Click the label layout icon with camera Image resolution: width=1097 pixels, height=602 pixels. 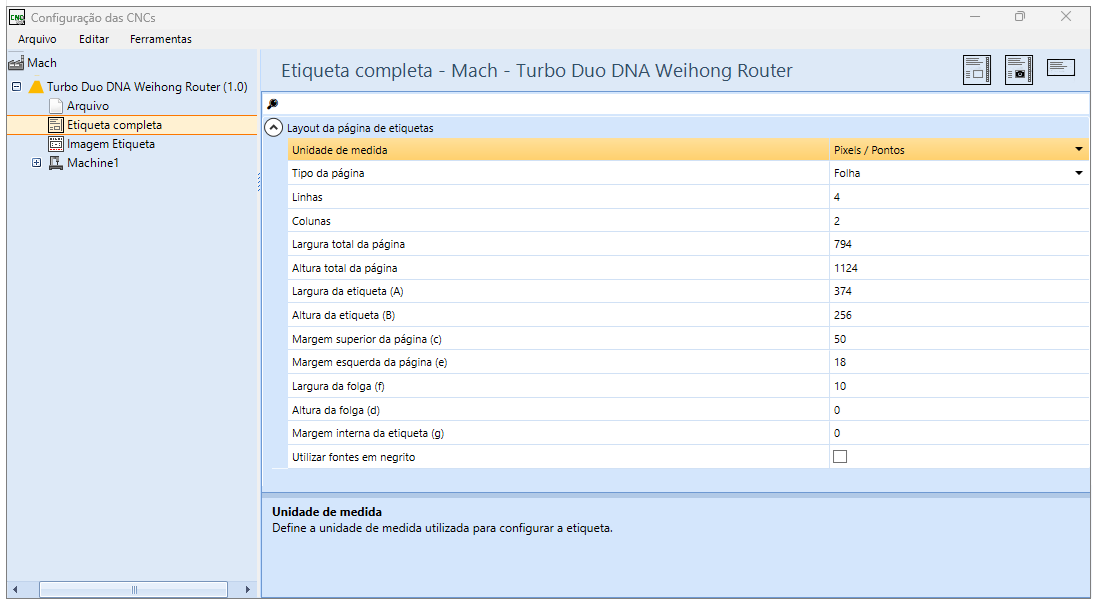pos(1019,70)
